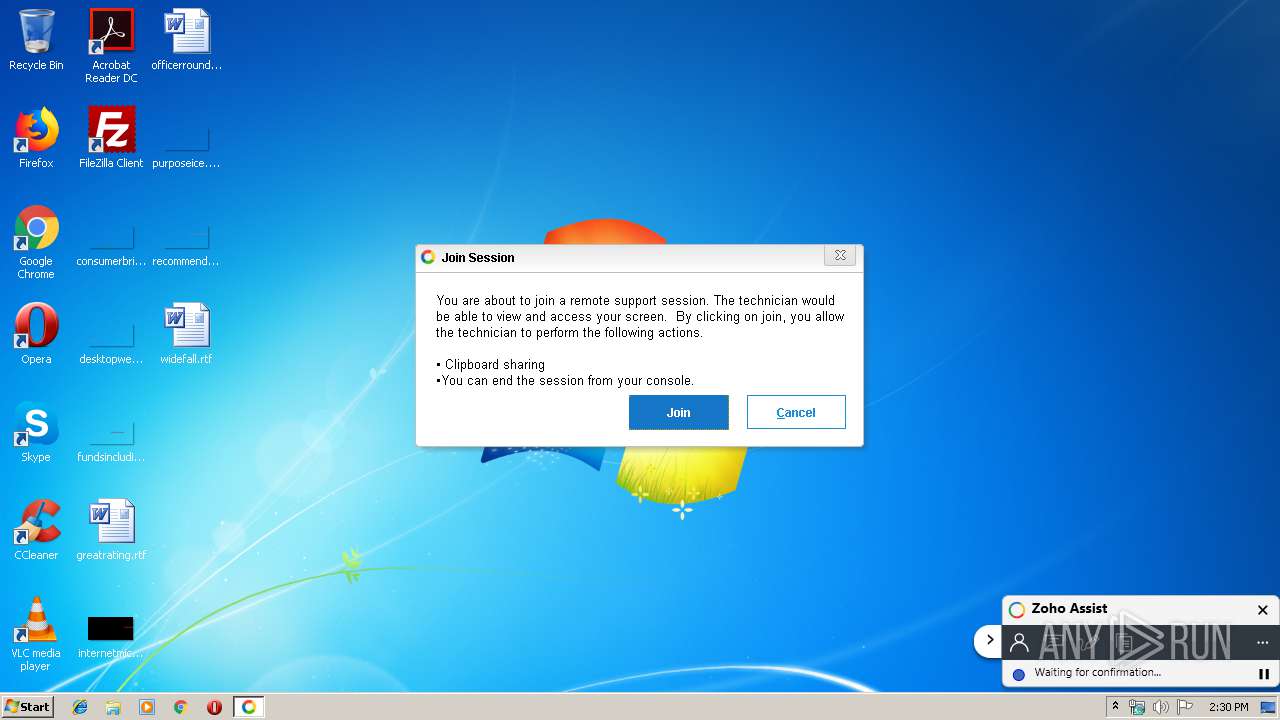Launch FileZilla Client shortcut
This screenshot has width=1280, height=720.
[x=111, y=138]
